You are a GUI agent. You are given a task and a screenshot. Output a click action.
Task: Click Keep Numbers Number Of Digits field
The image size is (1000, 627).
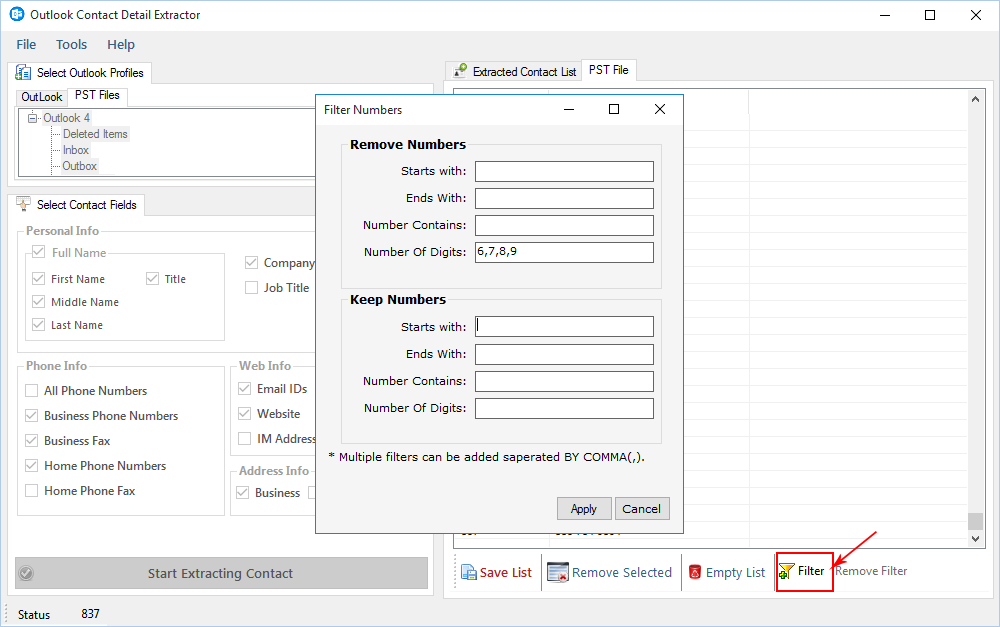point(564,408)
